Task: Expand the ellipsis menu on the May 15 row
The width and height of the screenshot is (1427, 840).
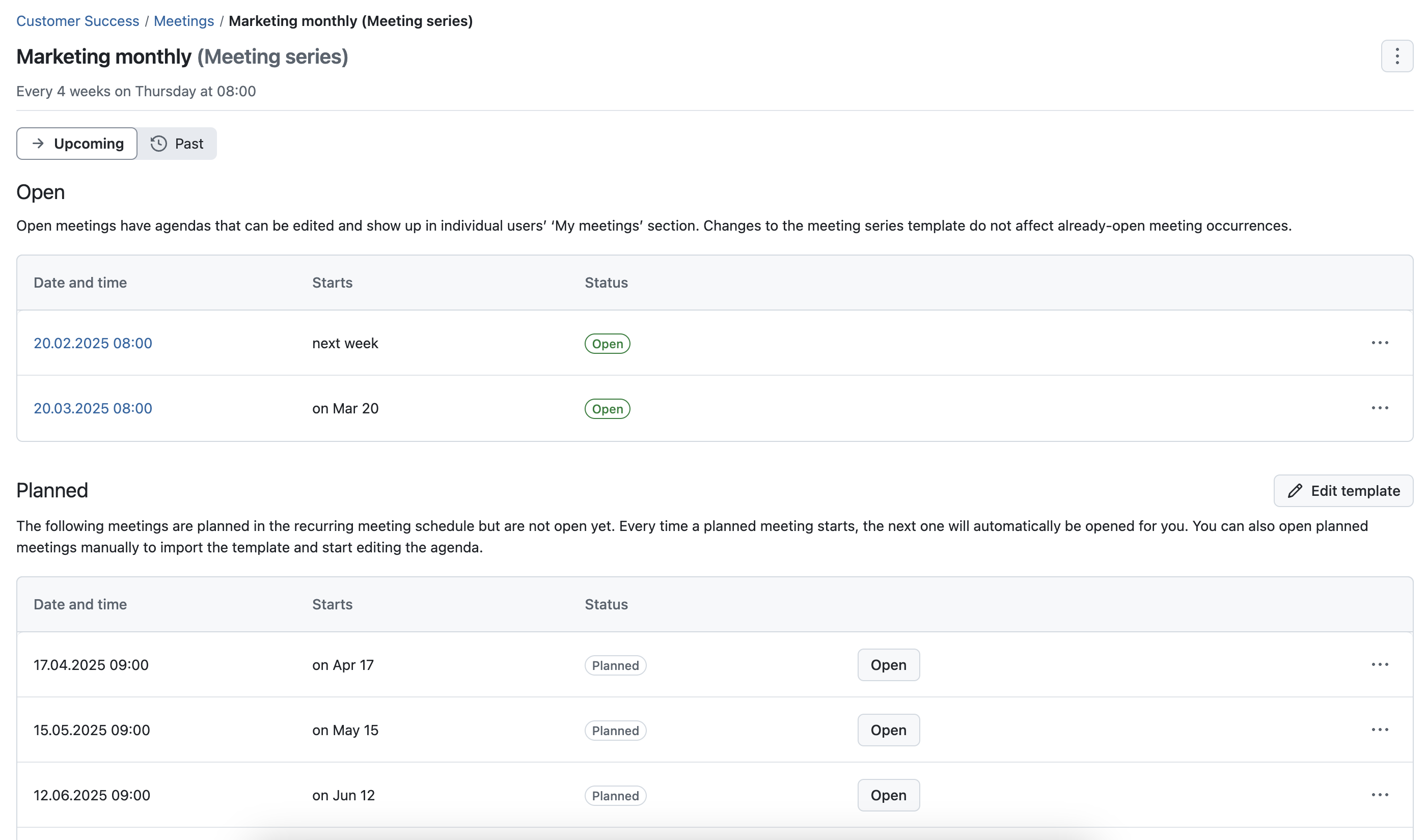Action: pos(1380,730)
